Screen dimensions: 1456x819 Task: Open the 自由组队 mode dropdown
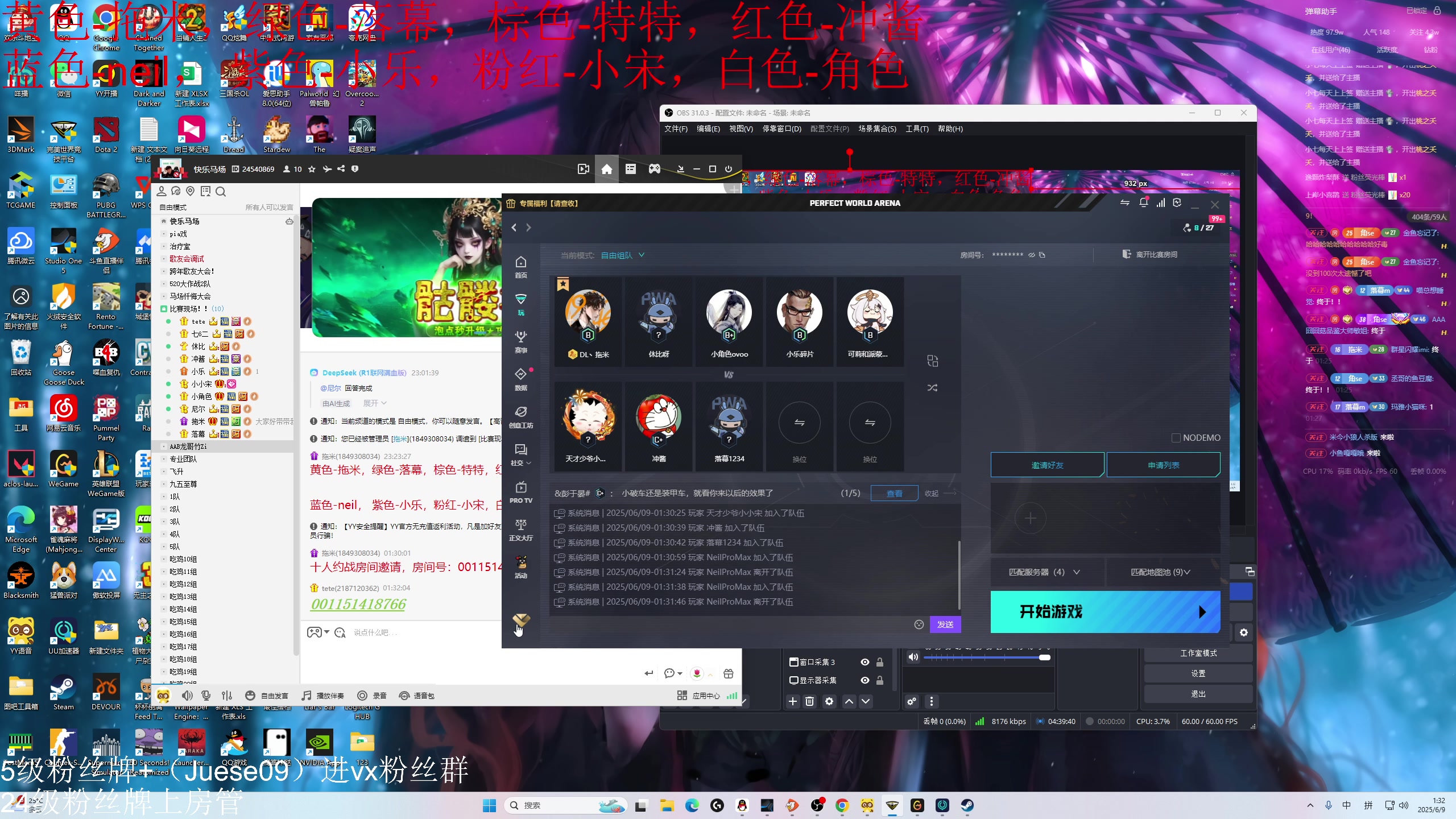click(623, 255)
